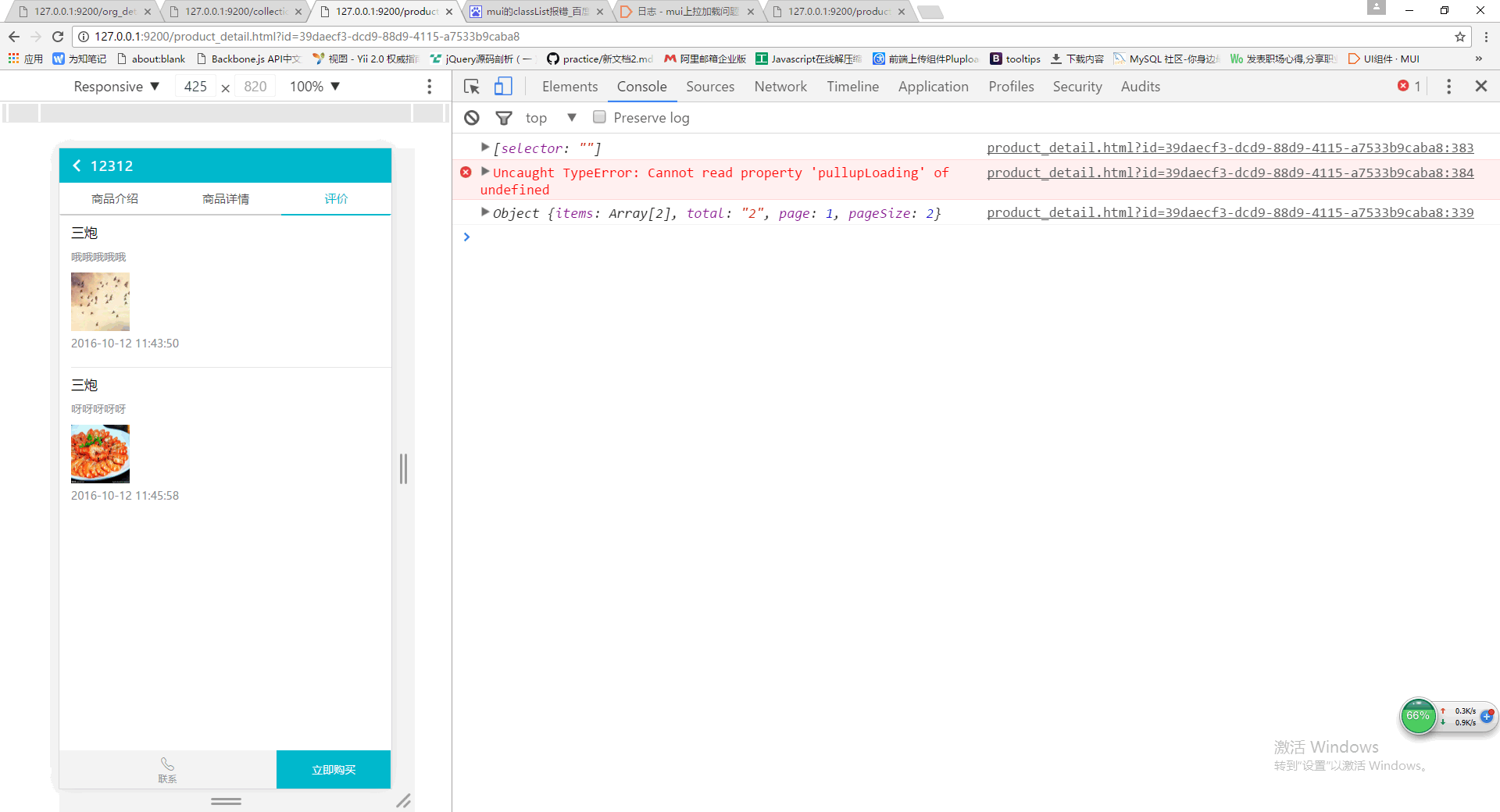The width and height of the screenshot is (1500, 812).
Task: Click the back arrow in the 12312 header
Action: click(77, 166)
